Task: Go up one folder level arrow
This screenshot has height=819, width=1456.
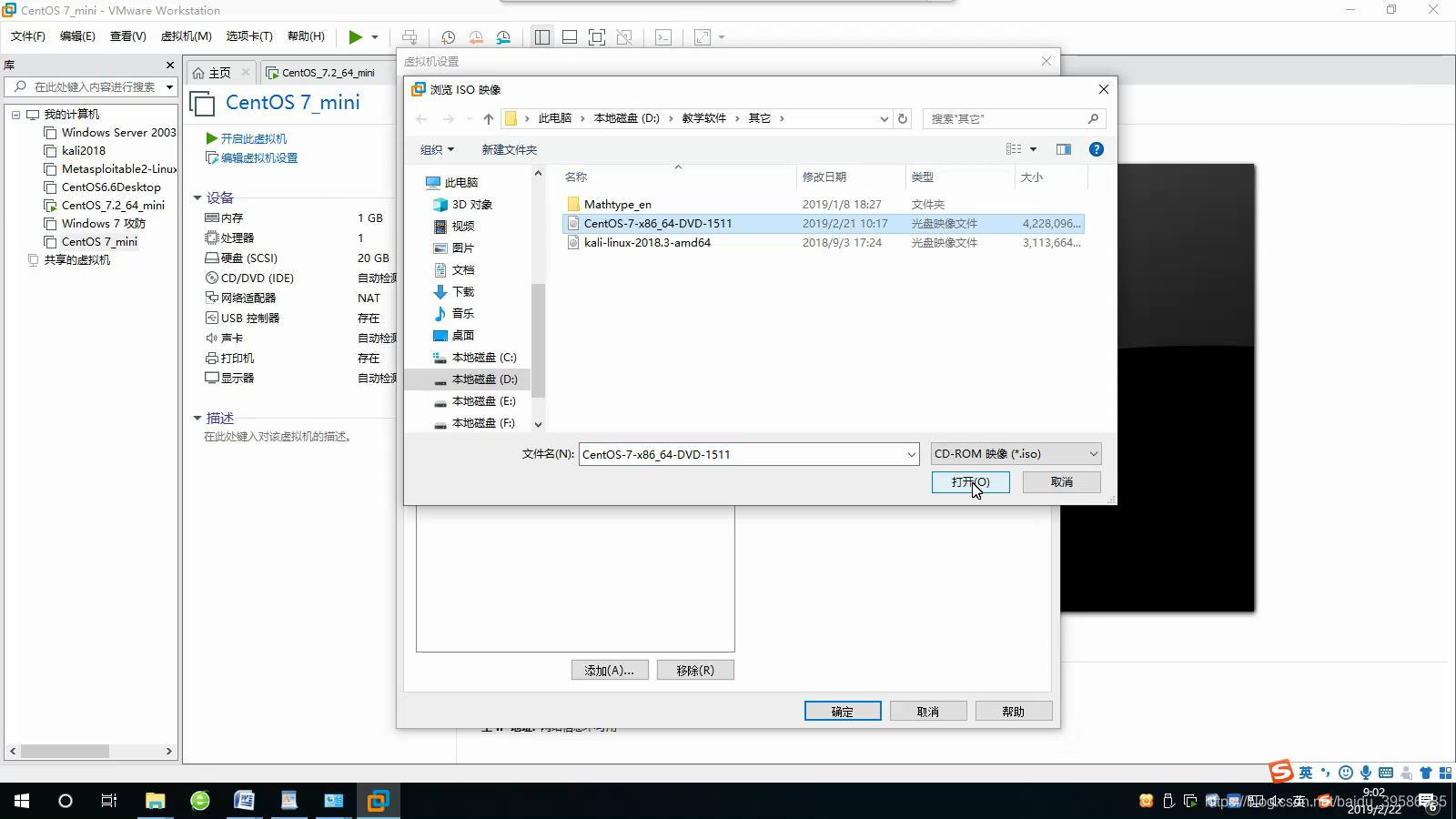Action: tap(489, 118)
